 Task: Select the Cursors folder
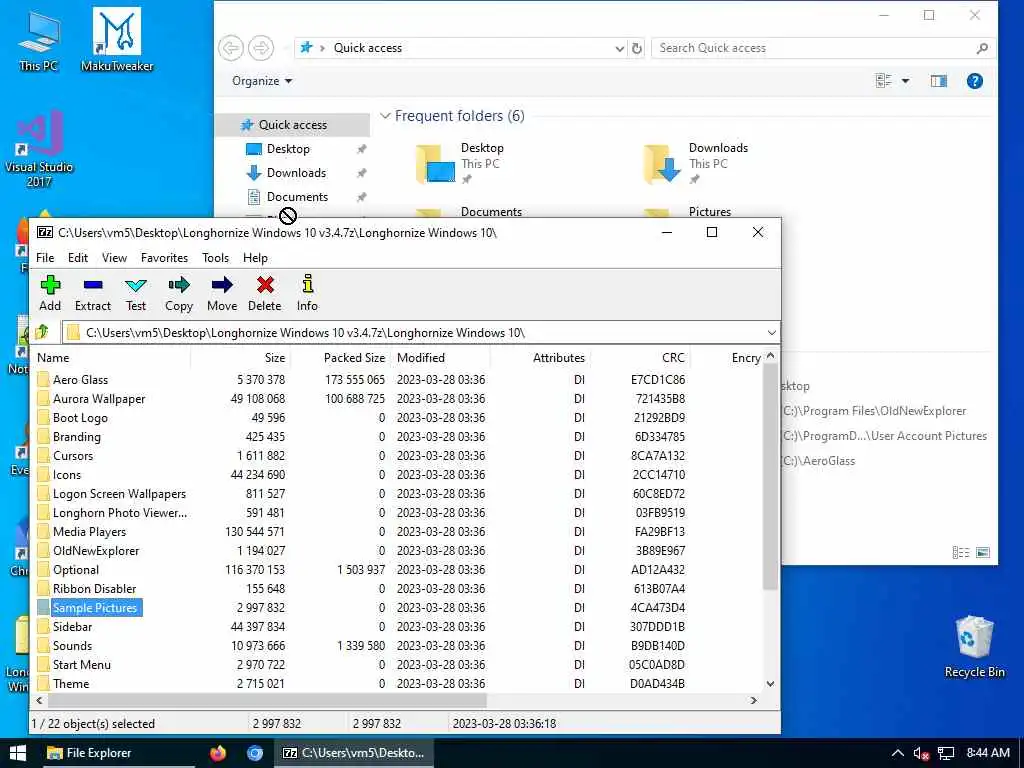(72, 456)
